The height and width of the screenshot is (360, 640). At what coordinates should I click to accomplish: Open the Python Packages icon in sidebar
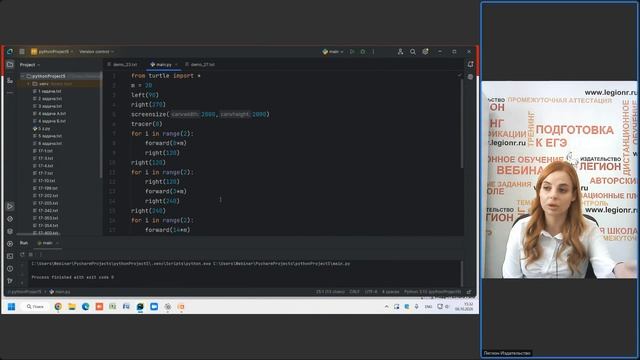click(10, 231)
